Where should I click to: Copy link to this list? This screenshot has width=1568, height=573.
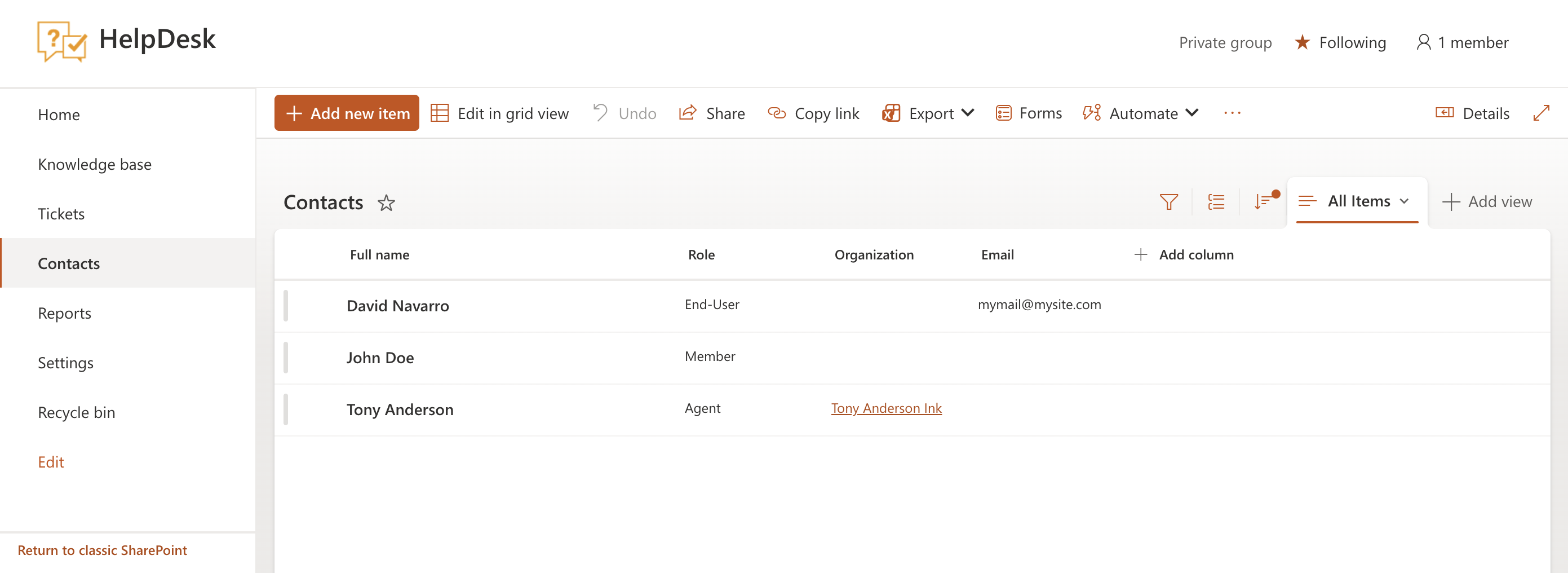[813, 113]
